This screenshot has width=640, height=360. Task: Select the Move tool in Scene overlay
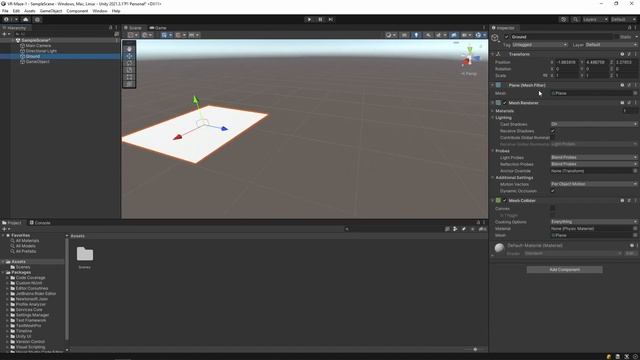coord(129,56)
